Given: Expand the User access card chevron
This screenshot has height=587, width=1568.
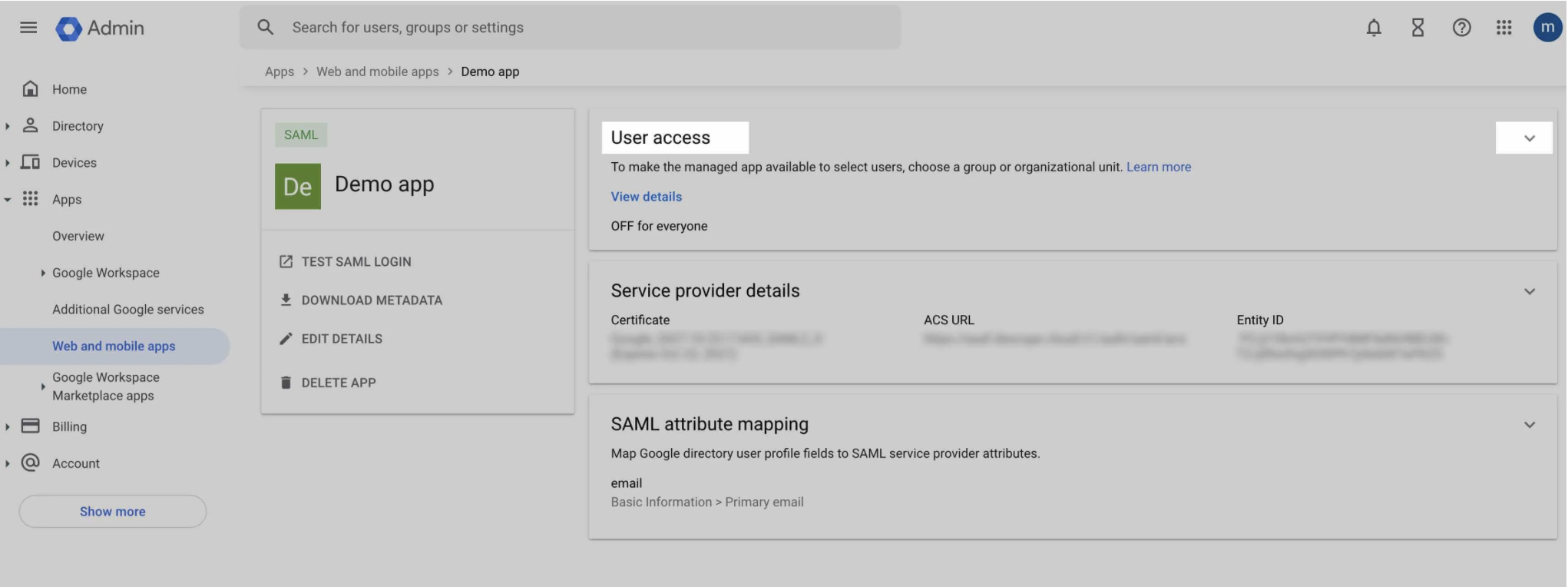Looking at the screenshot, I should click(1529, 138).
